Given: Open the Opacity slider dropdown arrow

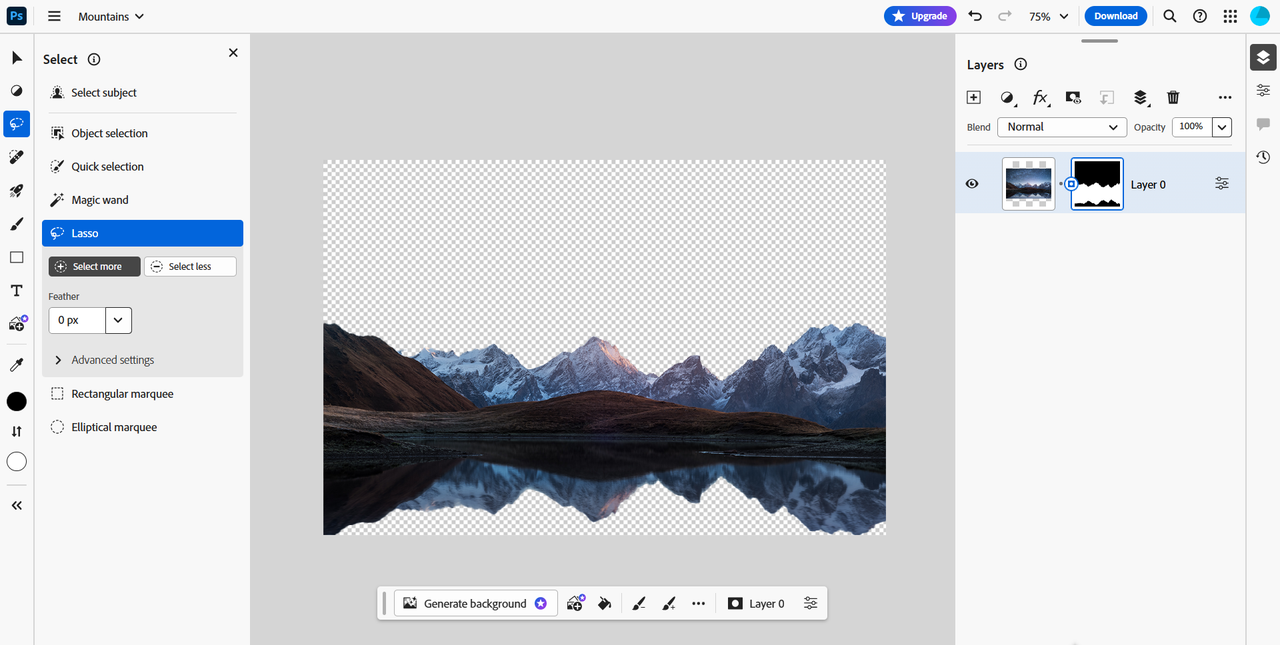Looking at the screenshot, I should tap(1222, 127).
